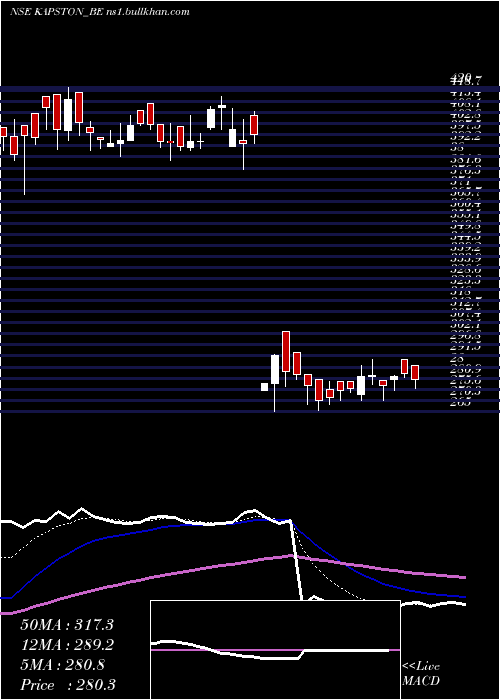Click the '<<Live MACD' label

(x=421, y=674)
